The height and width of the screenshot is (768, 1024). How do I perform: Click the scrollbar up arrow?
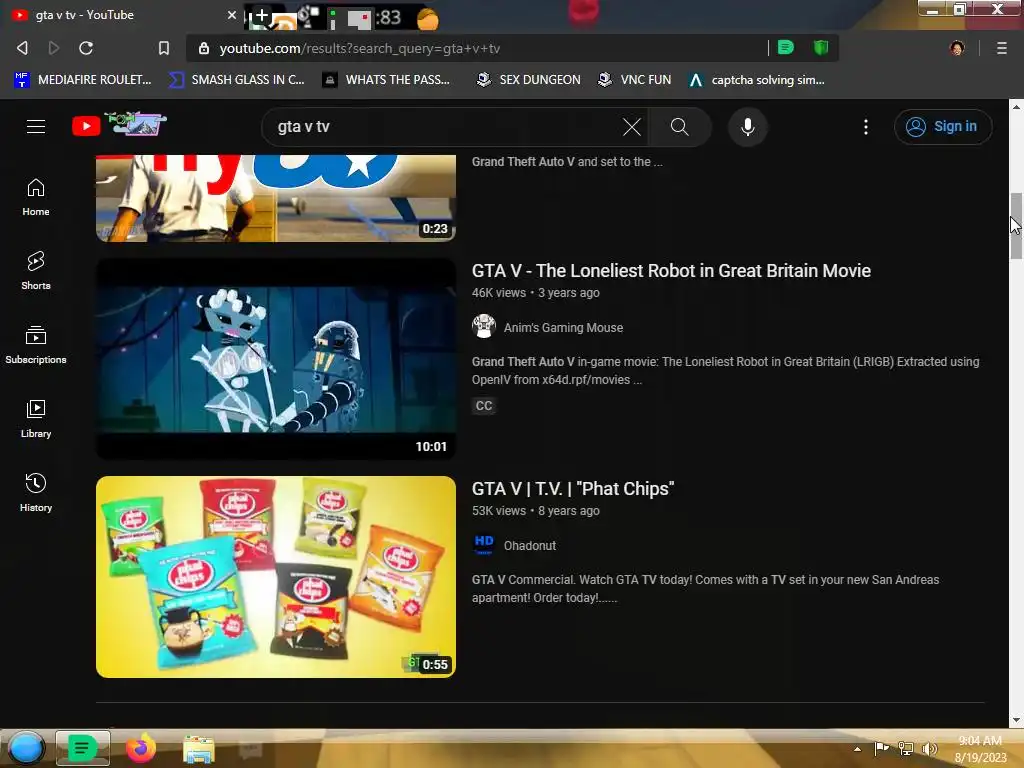[1016, 106]
